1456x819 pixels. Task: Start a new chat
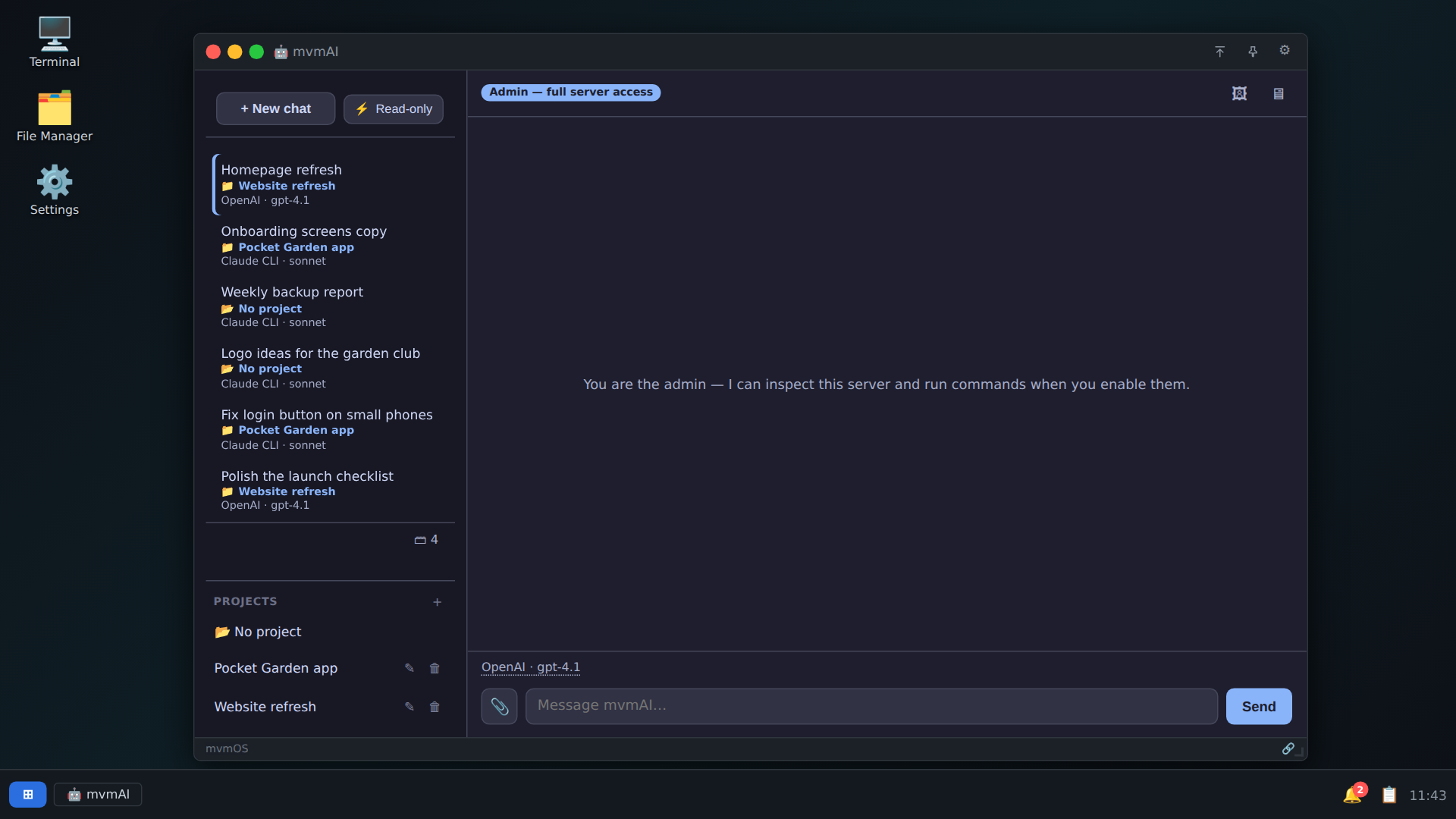pyautogui.click(x=276, y=108)
